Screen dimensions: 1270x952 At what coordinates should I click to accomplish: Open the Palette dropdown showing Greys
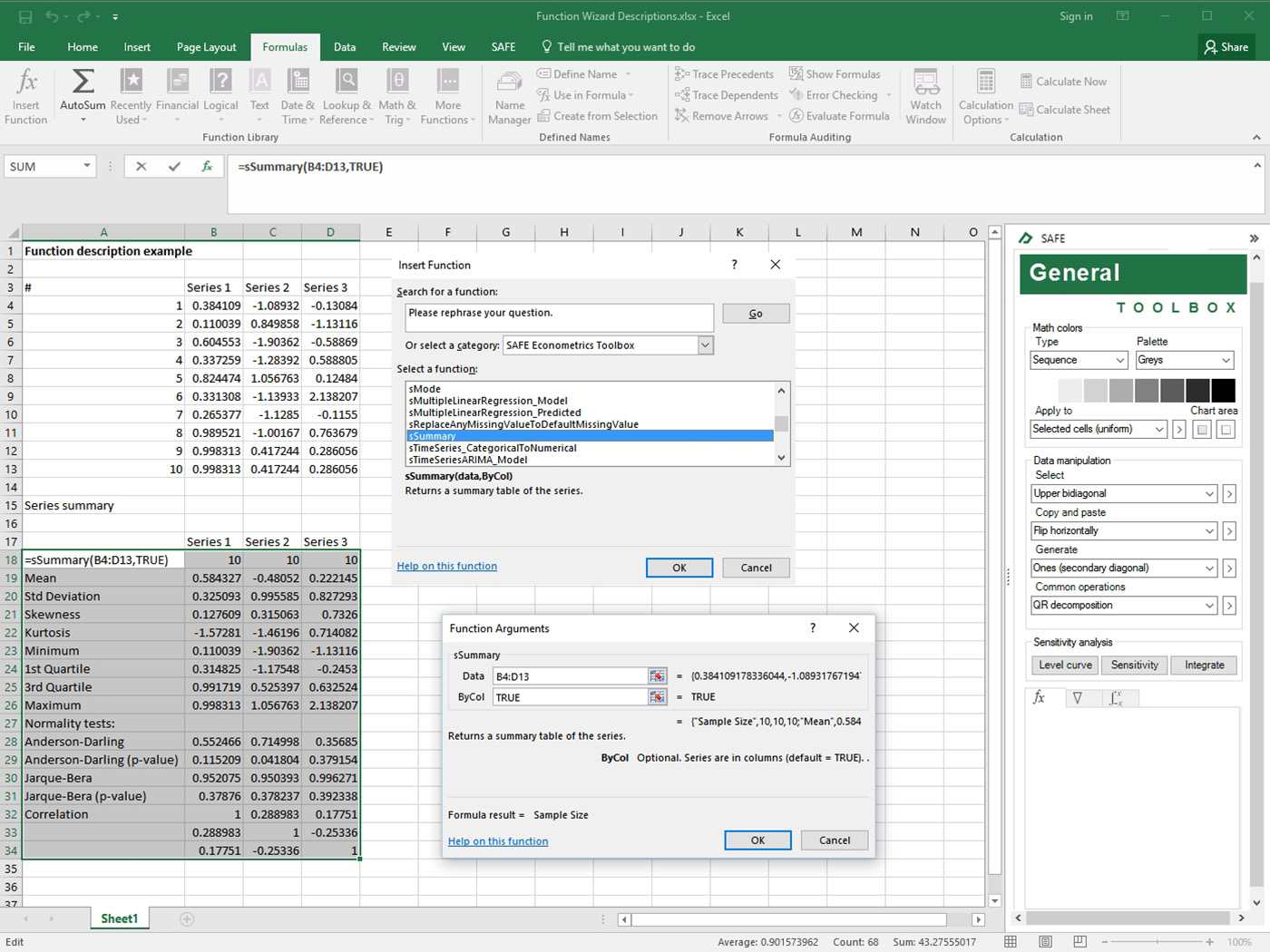1226,360
